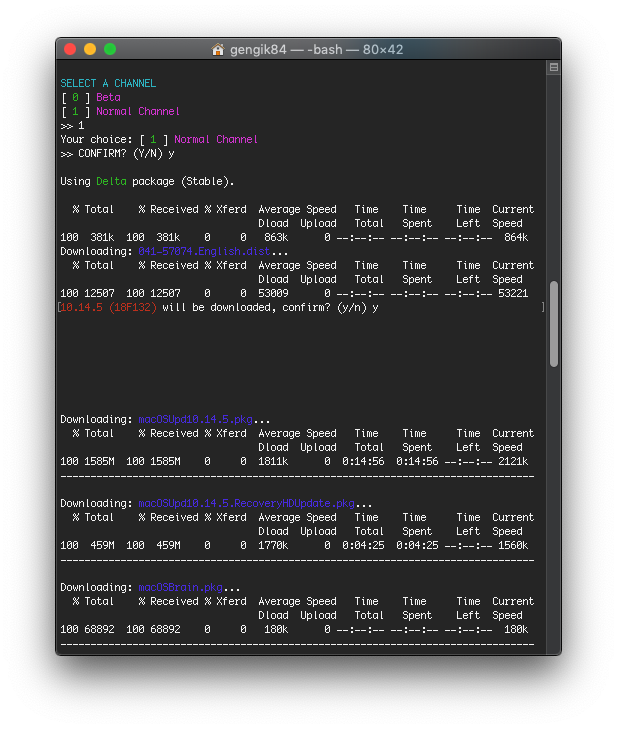Click the 'SELECT A CHANNEL' heading
The width and height of the screenshot is (617, 729).
[108, 83]
